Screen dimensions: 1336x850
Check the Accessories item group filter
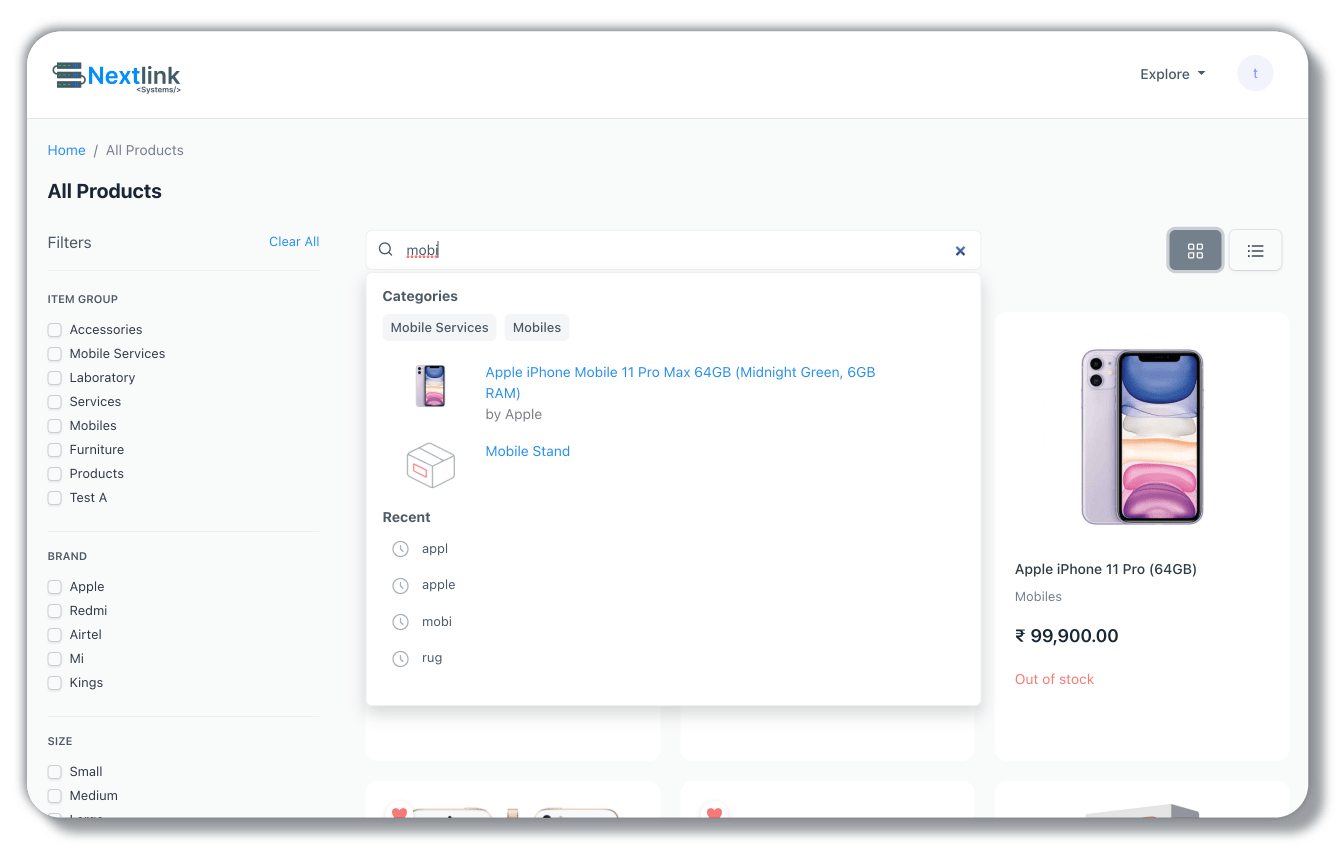coord(55,330)
